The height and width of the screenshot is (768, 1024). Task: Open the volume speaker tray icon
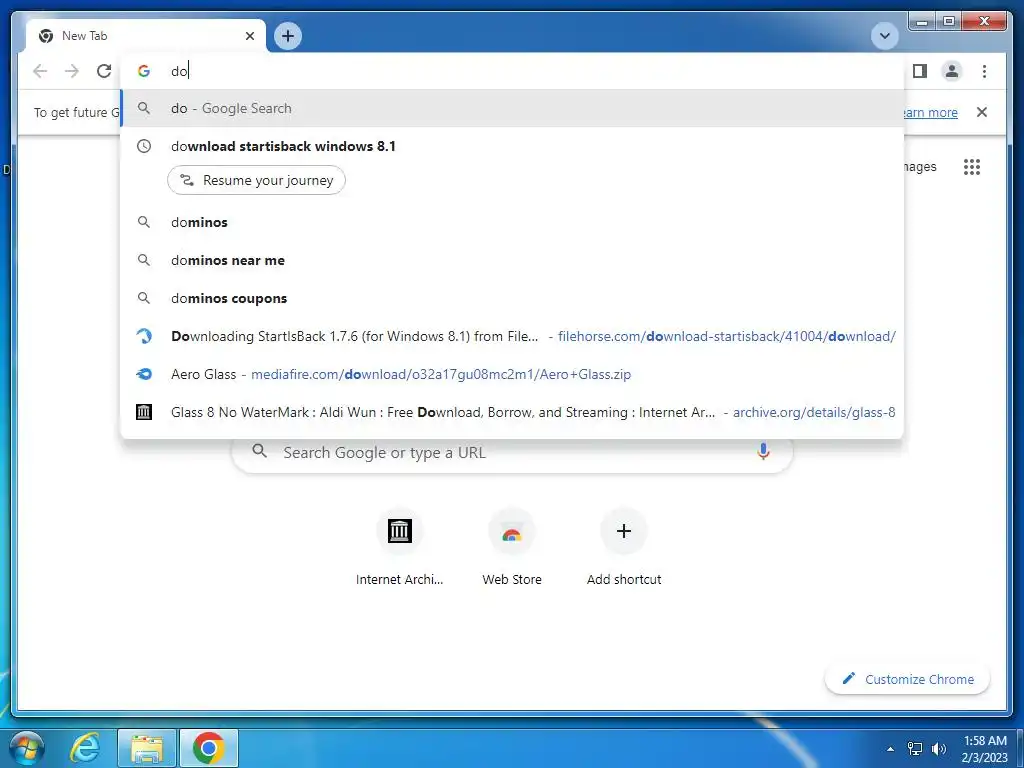939,749
